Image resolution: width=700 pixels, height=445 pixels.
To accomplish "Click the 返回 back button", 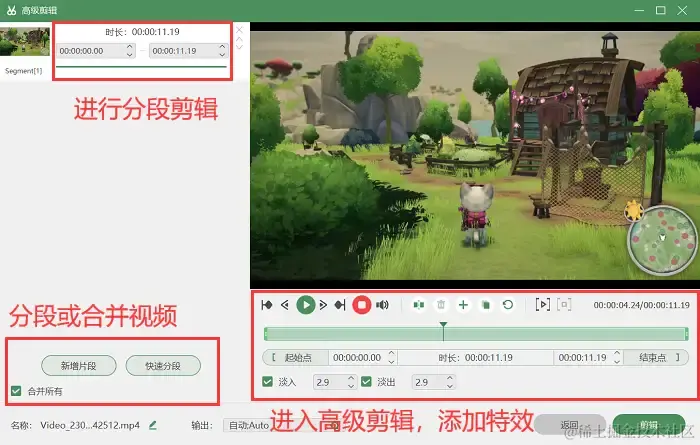I will [x=570, y=425].
